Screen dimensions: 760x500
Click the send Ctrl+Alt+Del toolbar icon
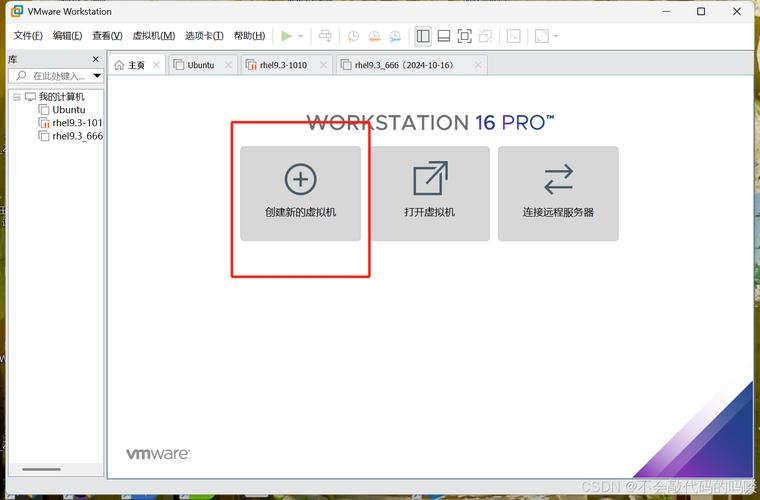pos(325,36)
